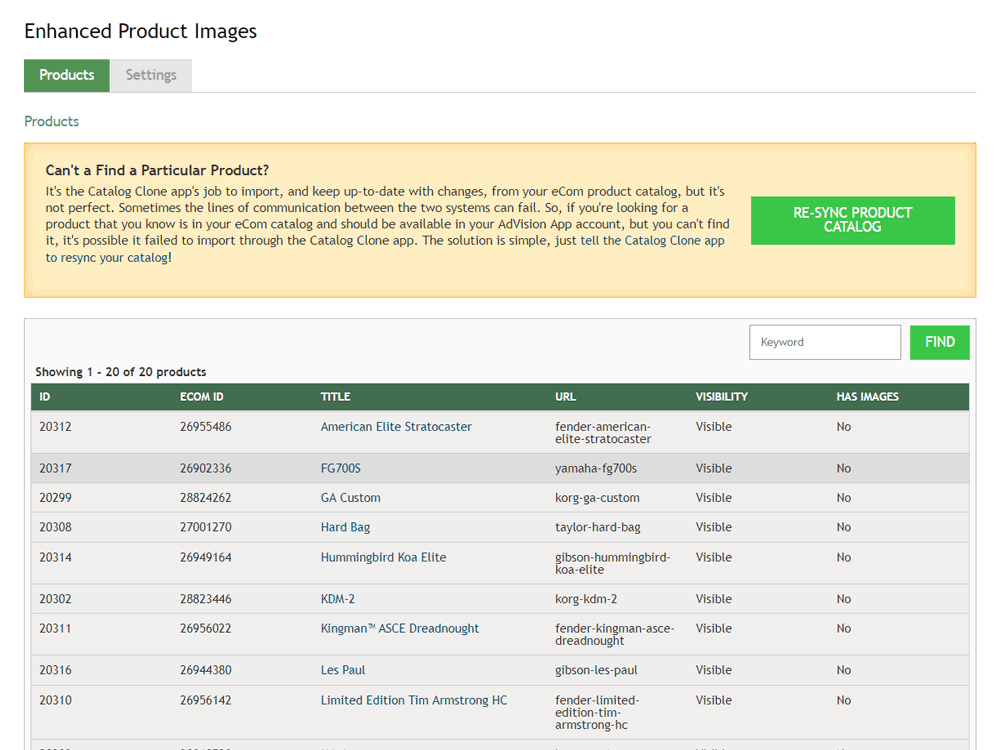Click the Re-Sync Product Catalog button
The height and width of the screenshot is (750, 1000).
pyautogui.click(x=852, y=220)
